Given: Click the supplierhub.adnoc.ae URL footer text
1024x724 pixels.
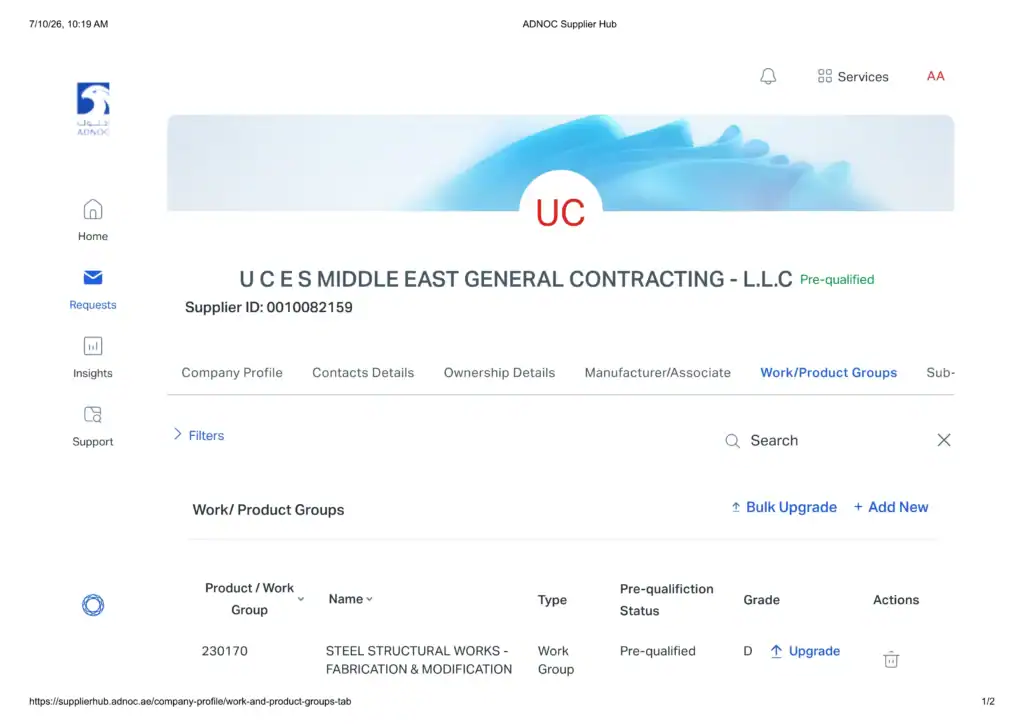Looking at the screenshot, I should tap(190, 701).
